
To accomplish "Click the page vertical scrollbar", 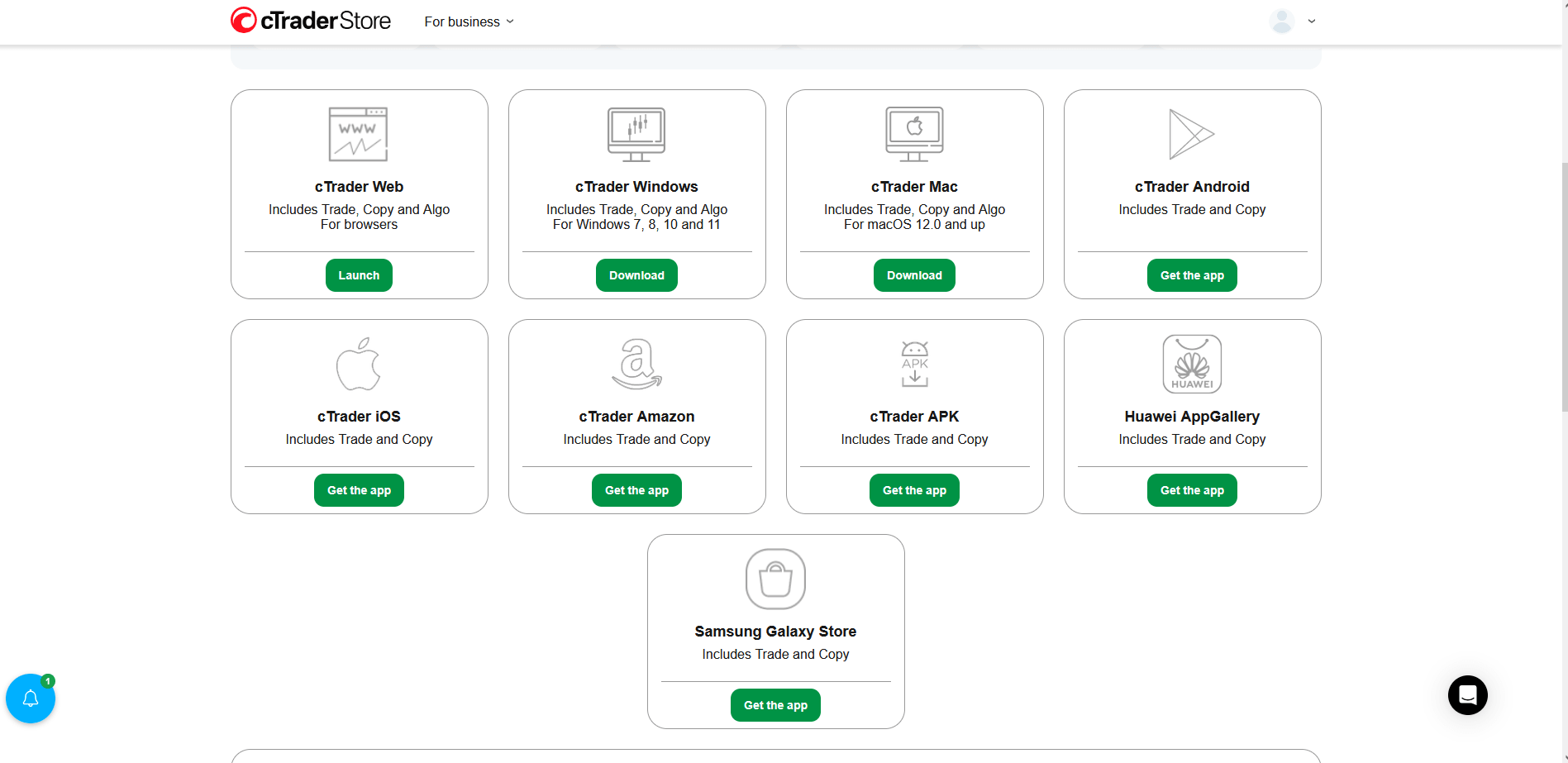I will pyautogui.click(x=1564, y=287).
